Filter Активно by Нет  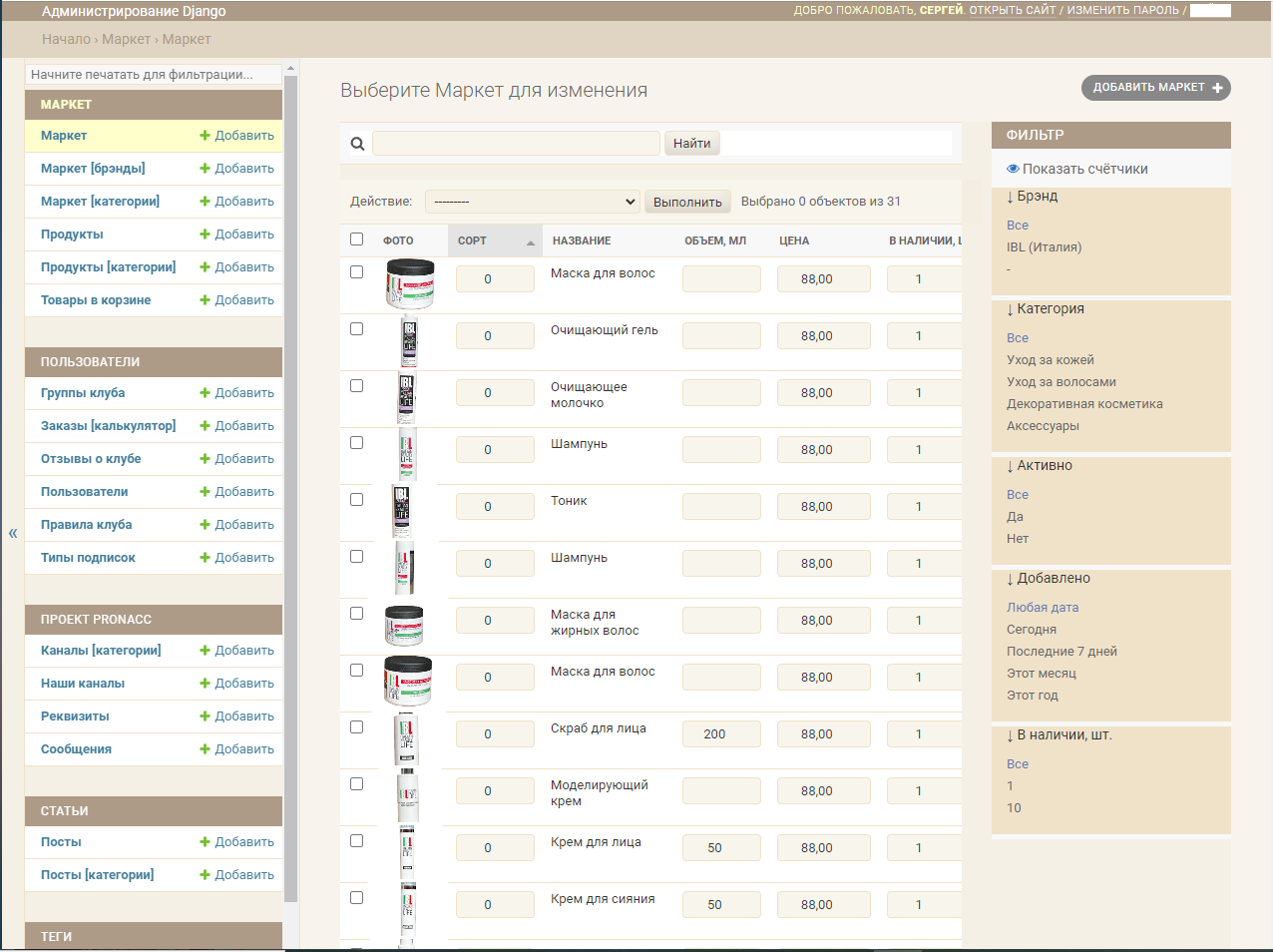tap(1017, 539)
